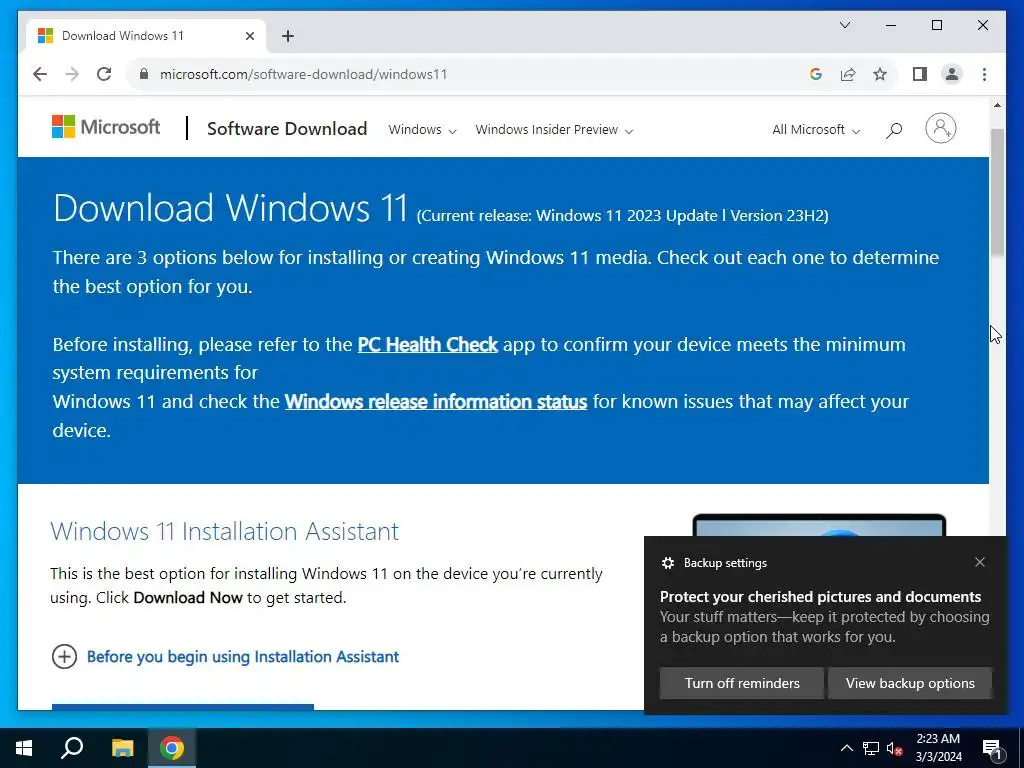
Task: Click the scrollbar up arrow
Action: click(997, 104)
